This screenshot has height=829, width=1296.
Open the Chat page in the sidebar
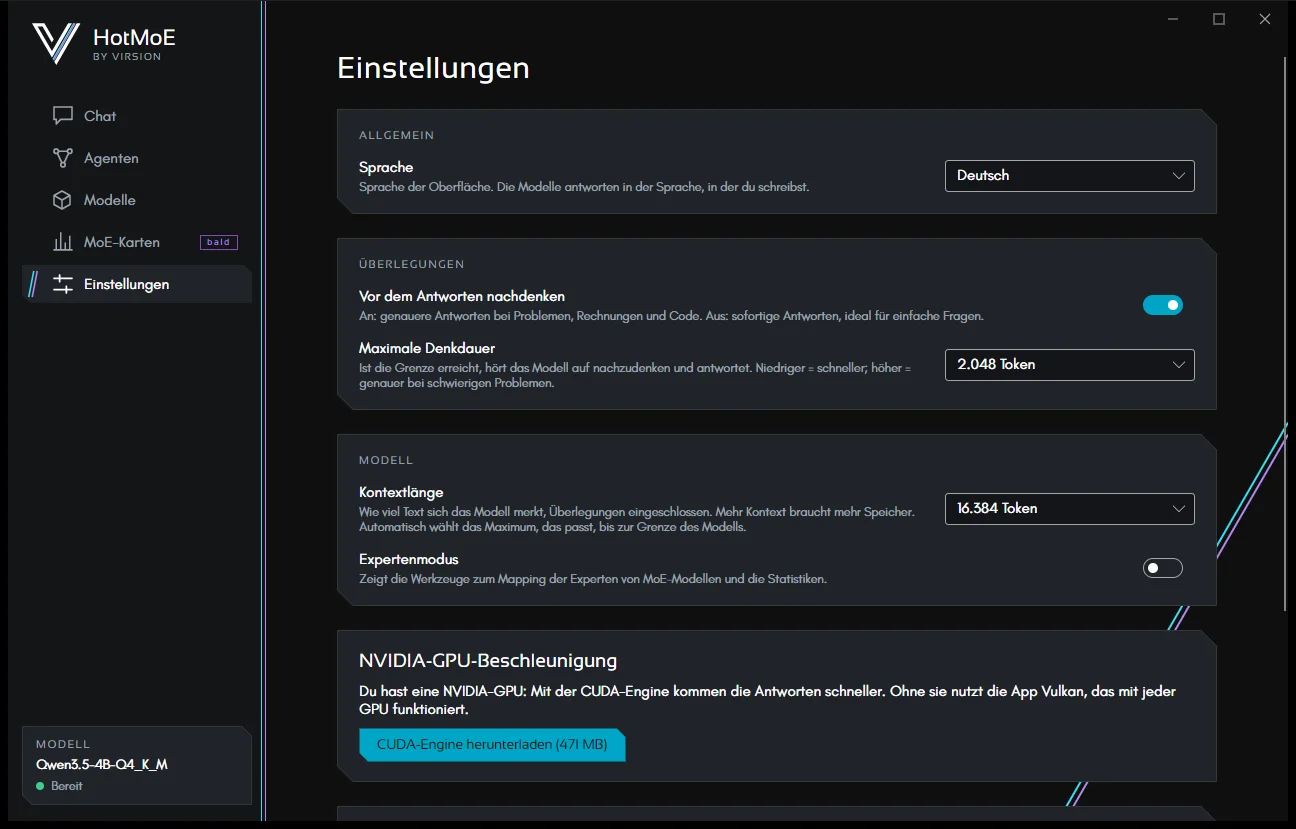(137, 116)
